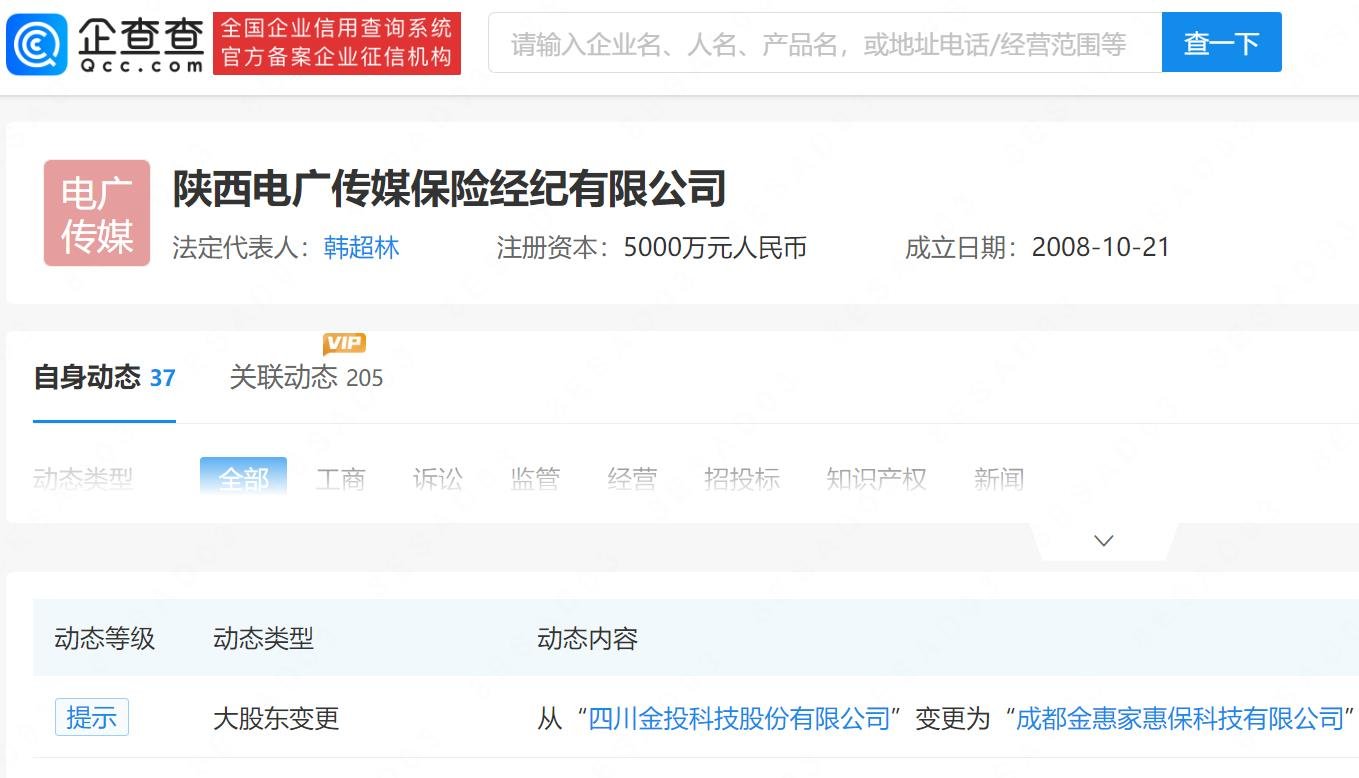Screen dimensions: 1359x778
Task: Click the registered capital 5000万元人民币 value
Action: click(x=715, y=248)
